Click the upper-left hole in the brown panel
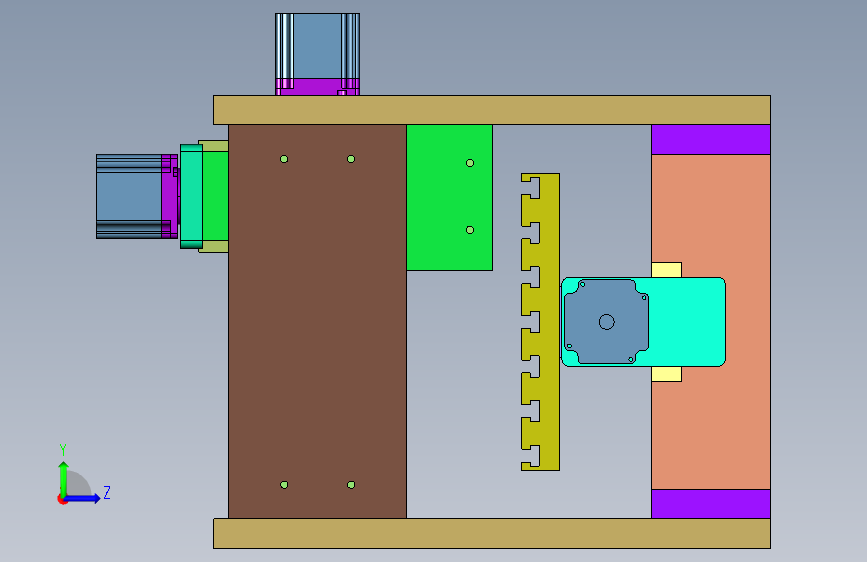 tap(284, 159)
